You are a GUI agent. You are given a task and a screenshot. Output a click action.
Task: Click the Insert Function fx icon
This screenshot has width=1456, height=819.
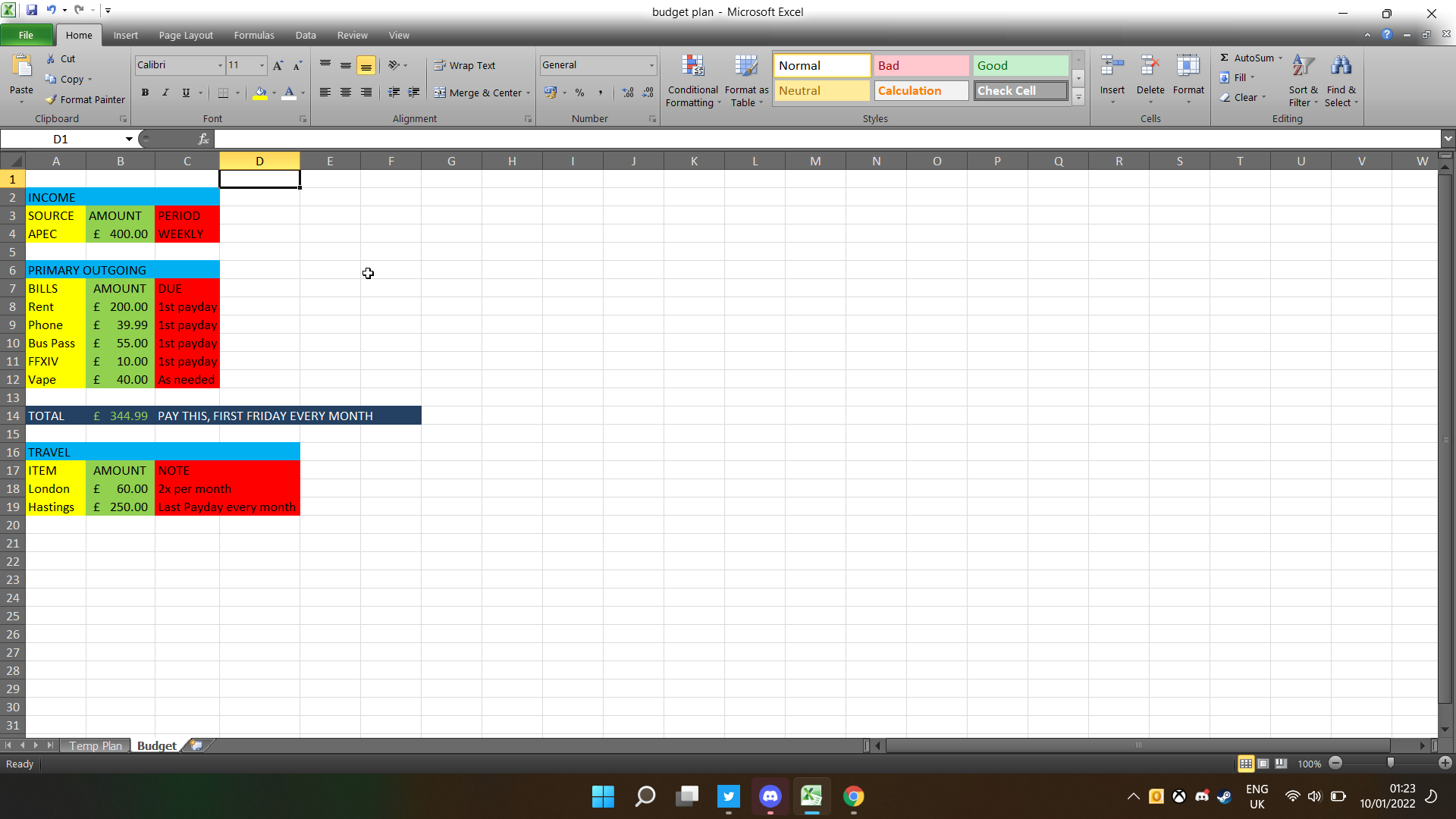(x=203, y=139)
